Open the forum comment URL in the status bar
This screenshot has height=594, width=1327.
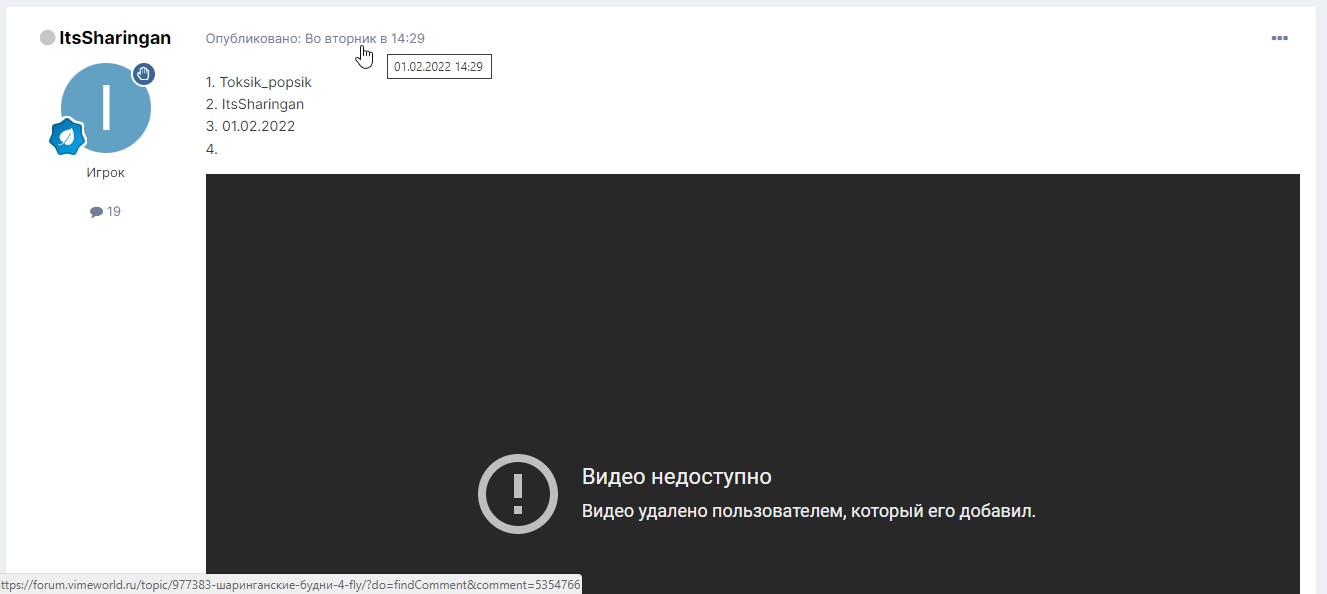click(x=290, y=585)
